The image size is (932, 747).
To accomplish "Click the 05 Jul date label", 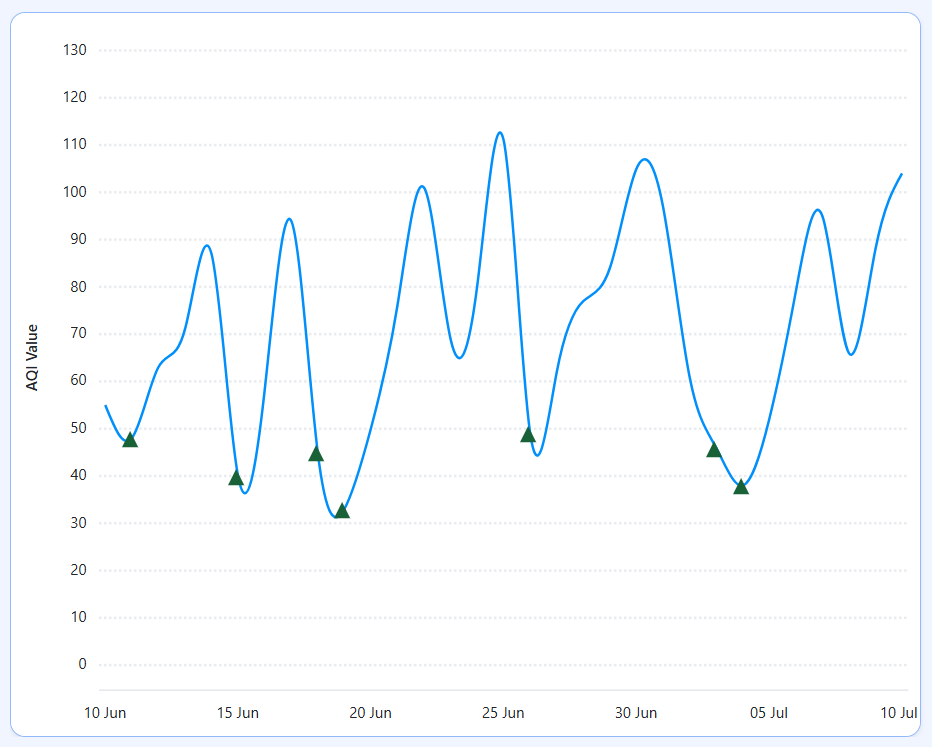I will (769, 713).
